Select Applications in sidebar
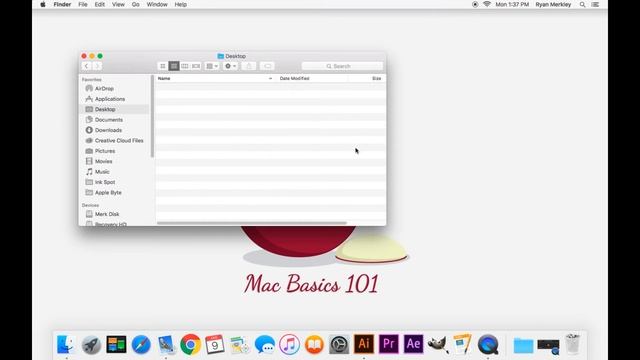Screen dimensions: 640x360 click(x=109, y=99)
